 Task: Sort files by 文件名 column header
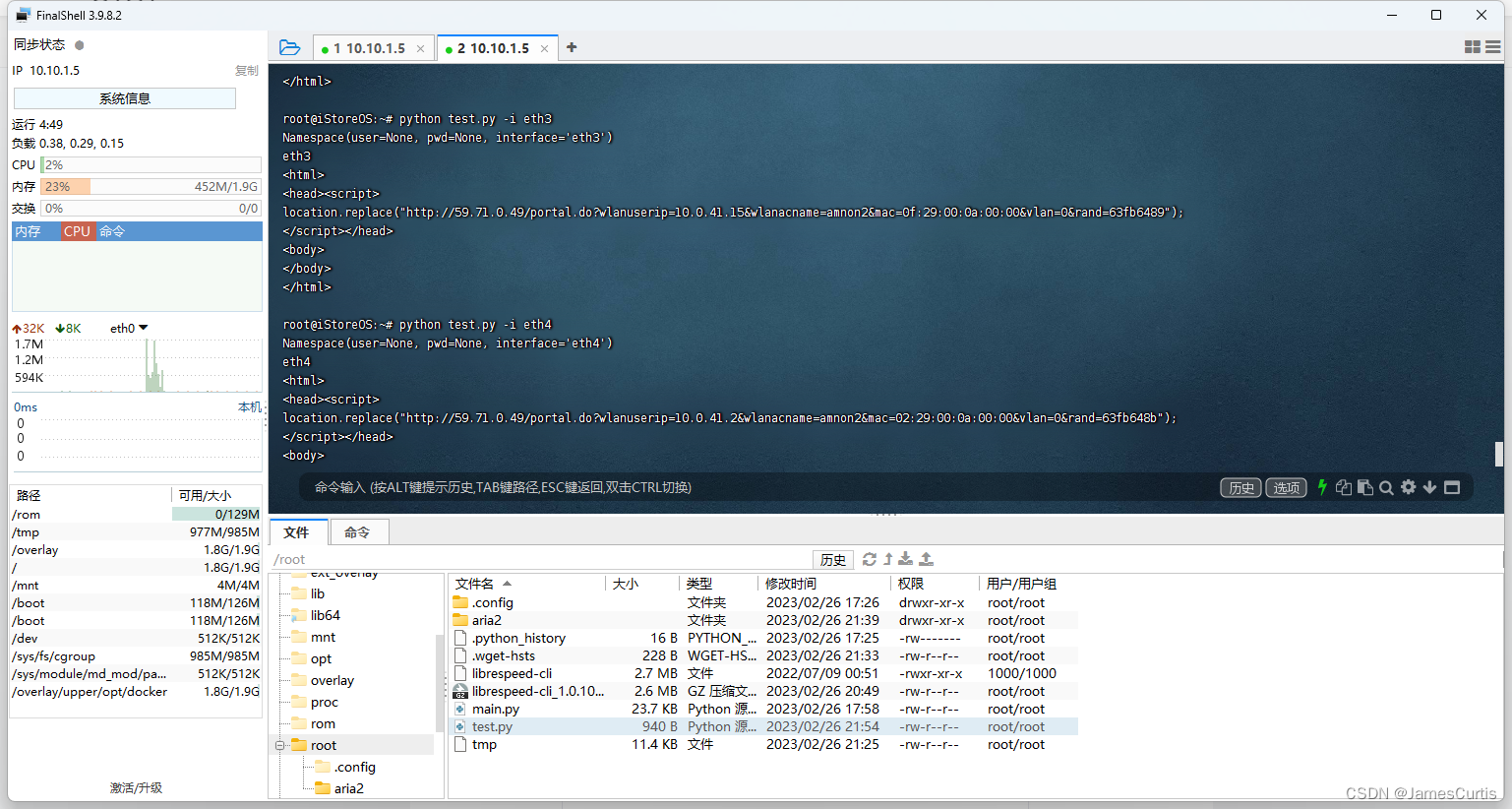click(x=527, y=584)
